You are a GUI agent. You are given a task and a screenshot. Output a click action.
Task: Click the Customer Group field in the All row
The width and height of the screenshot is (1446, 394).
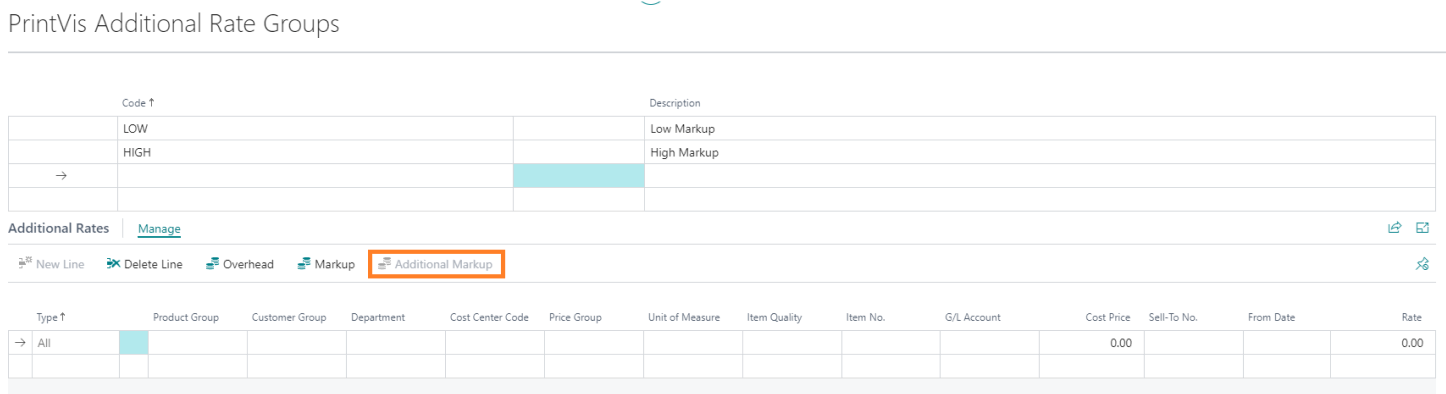click(x=297, y=343)
